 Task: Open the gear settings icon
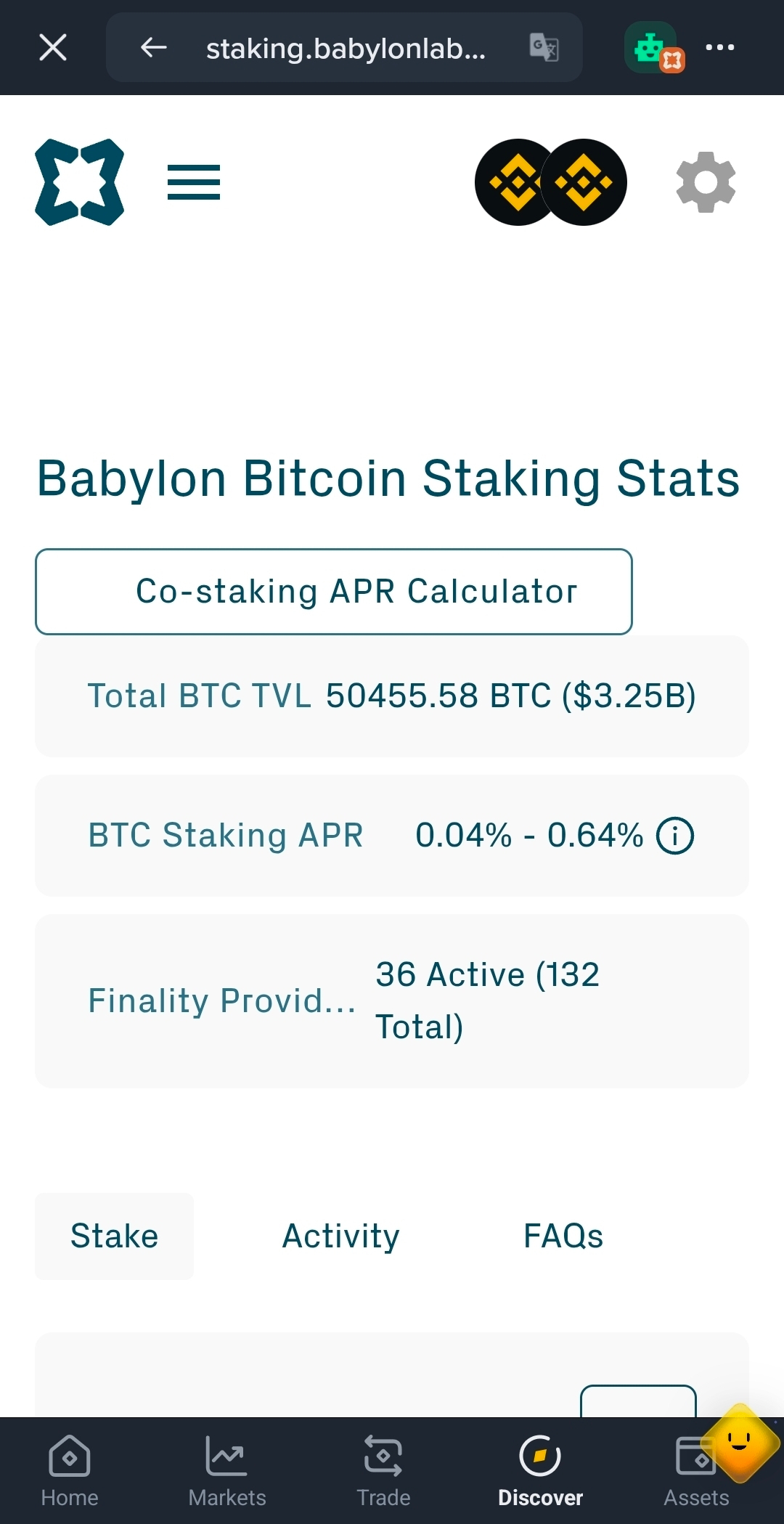(x=706, y=182)
